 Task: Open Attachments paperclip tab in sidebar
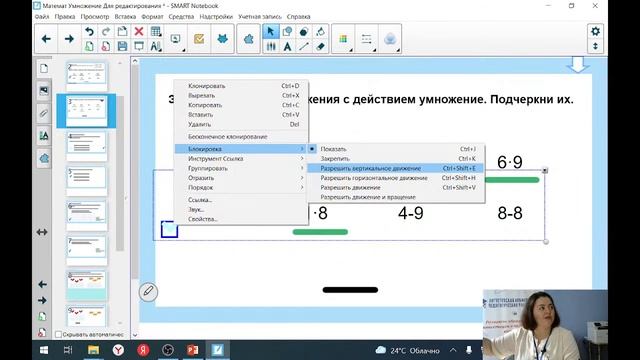(44, 113)
